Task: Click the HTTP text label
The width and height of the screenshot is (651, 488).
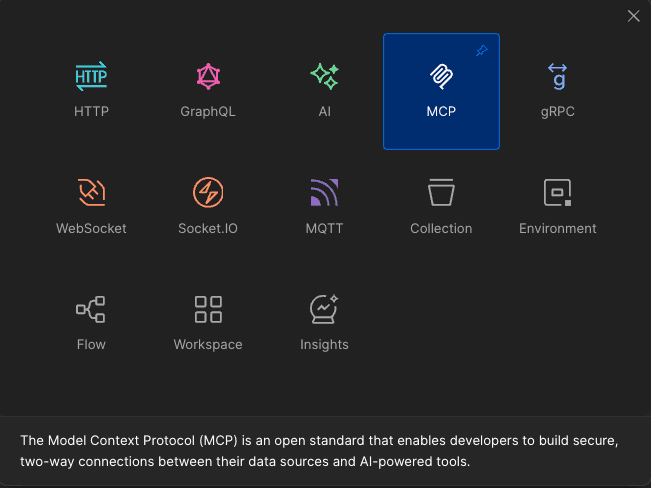Action: coord(91,112)
